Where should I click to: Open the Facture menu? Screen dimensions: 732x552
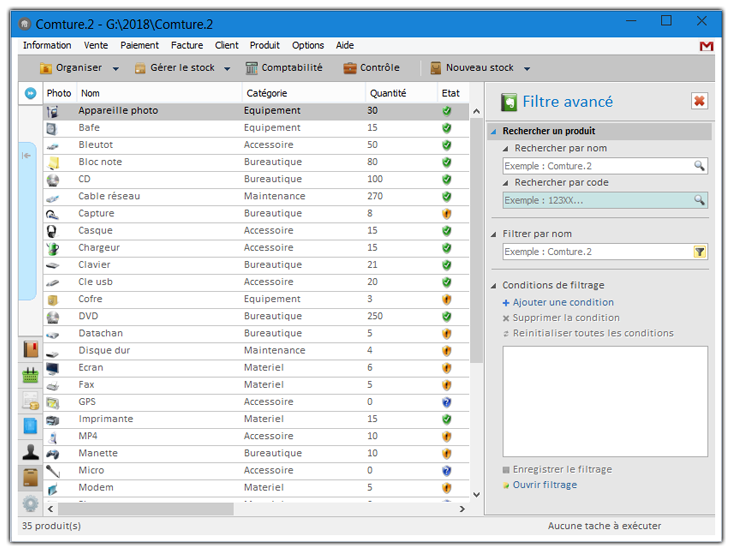[x=186, y=46]
